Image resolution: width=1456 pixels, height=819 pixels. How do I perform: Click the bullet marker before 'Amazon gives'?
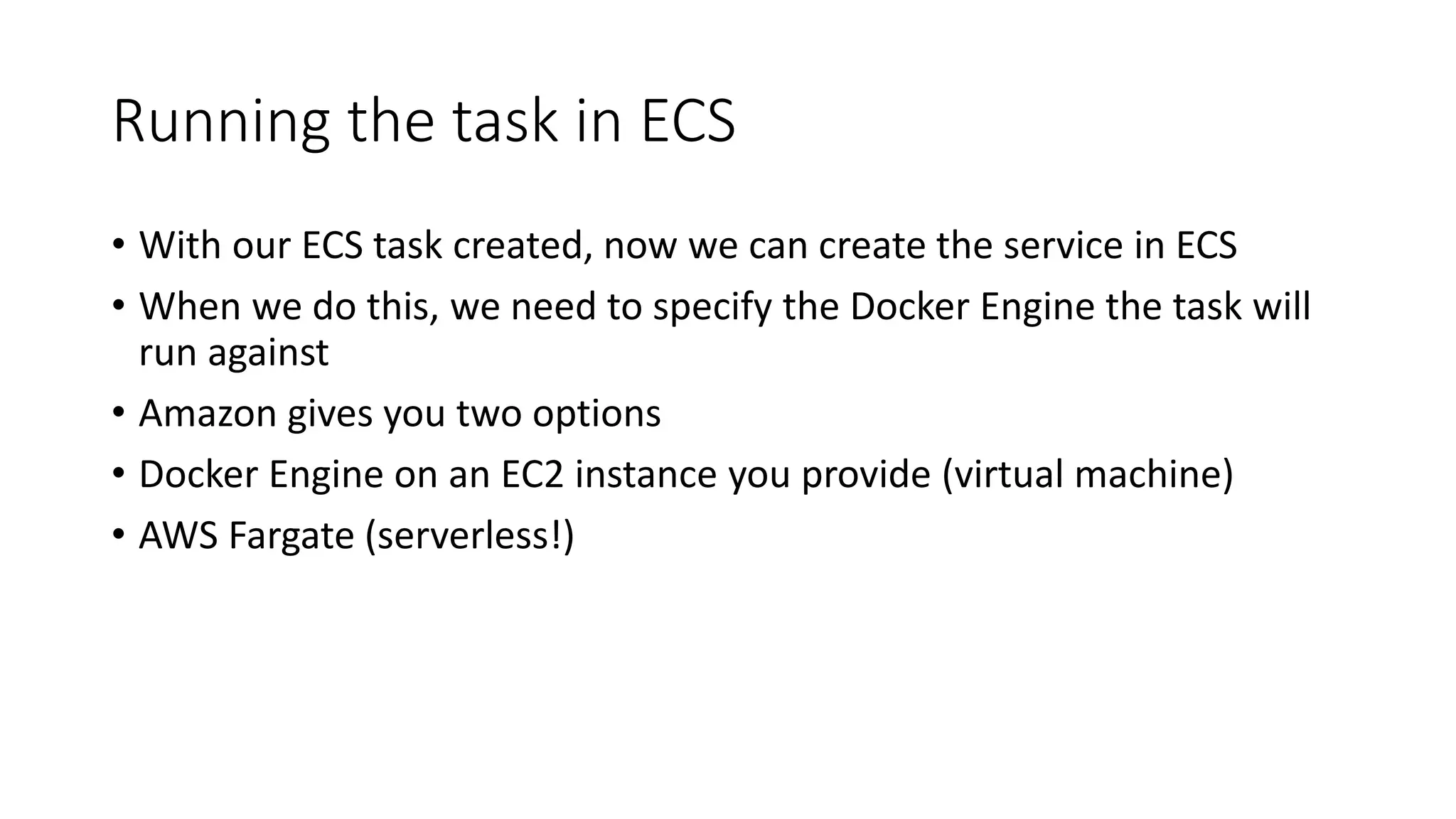tap(118, 413)
